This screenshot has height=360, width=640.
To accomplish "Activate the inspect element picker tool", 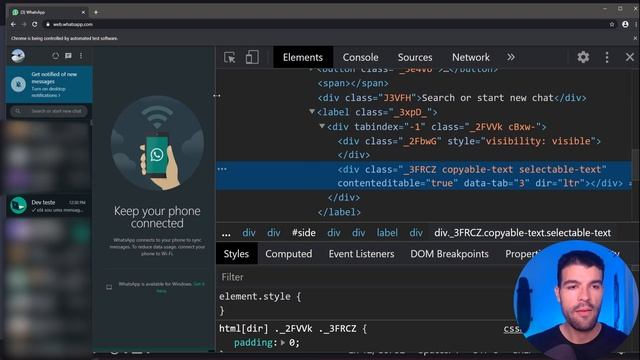I will tap(230, 57).
